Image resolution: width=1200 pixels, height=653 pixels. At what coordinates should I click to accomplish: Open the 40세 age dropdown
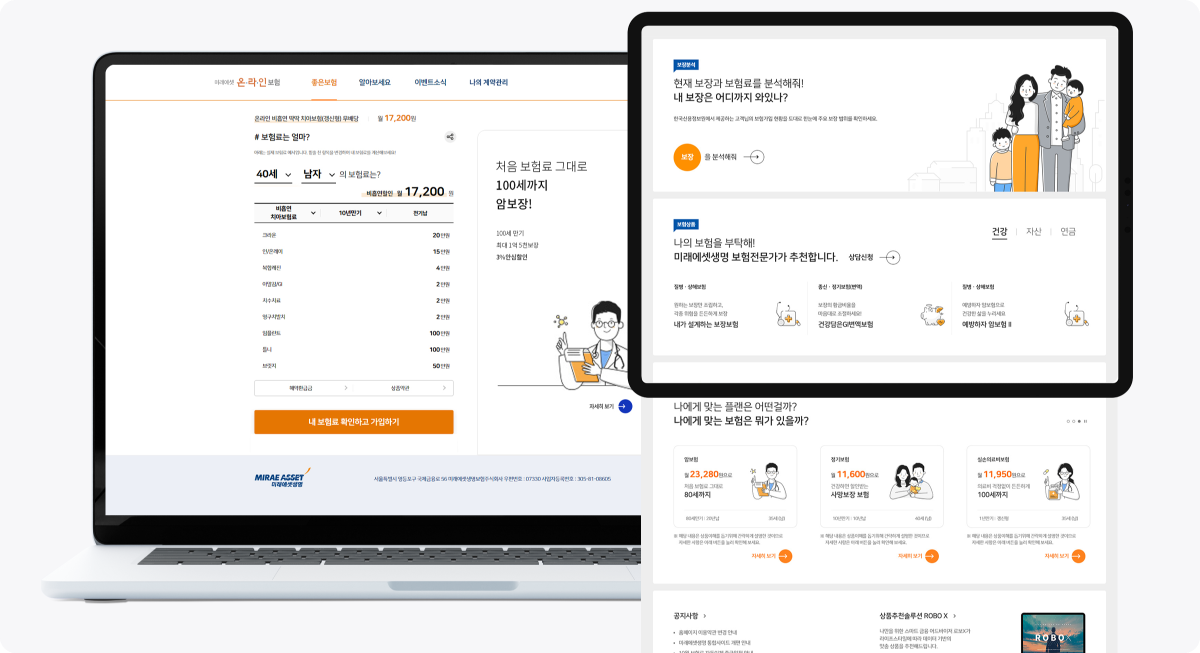pyautogui.click(x=274, y=174)
